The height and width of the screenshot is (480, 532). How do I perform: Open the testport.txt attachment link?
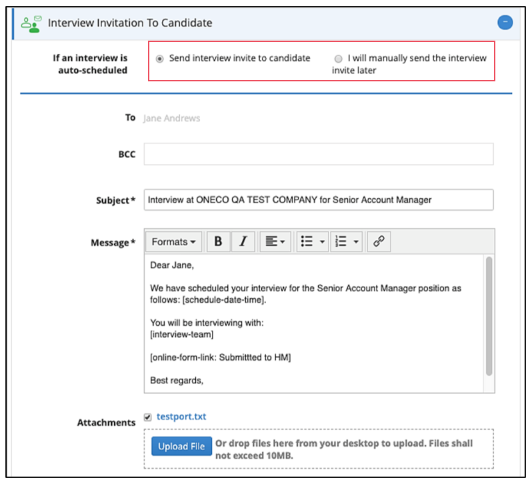click(x=181, y=417)
